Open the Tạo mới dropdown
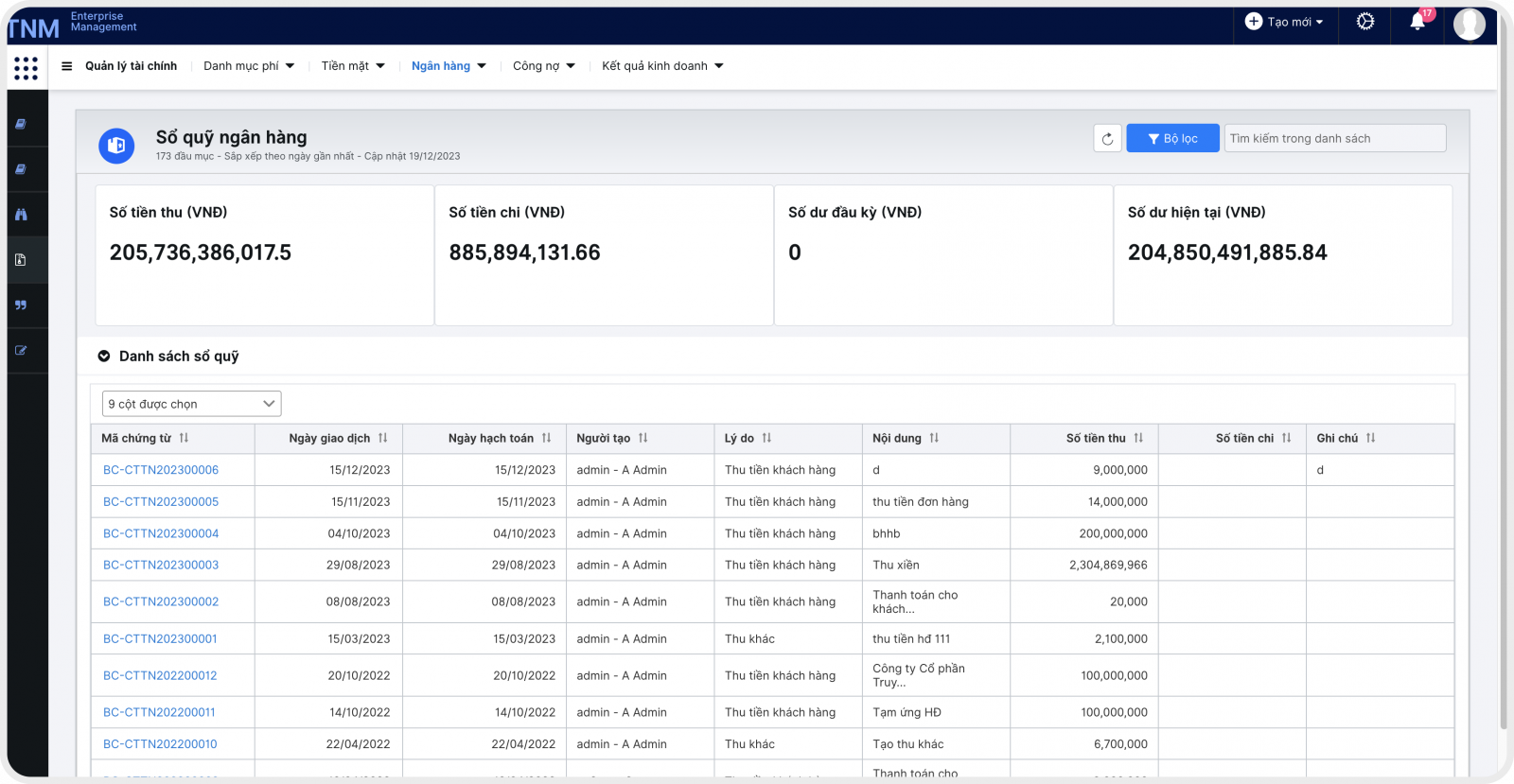The width and height of the screenshot is (1514, 784). click(1285, 22)
